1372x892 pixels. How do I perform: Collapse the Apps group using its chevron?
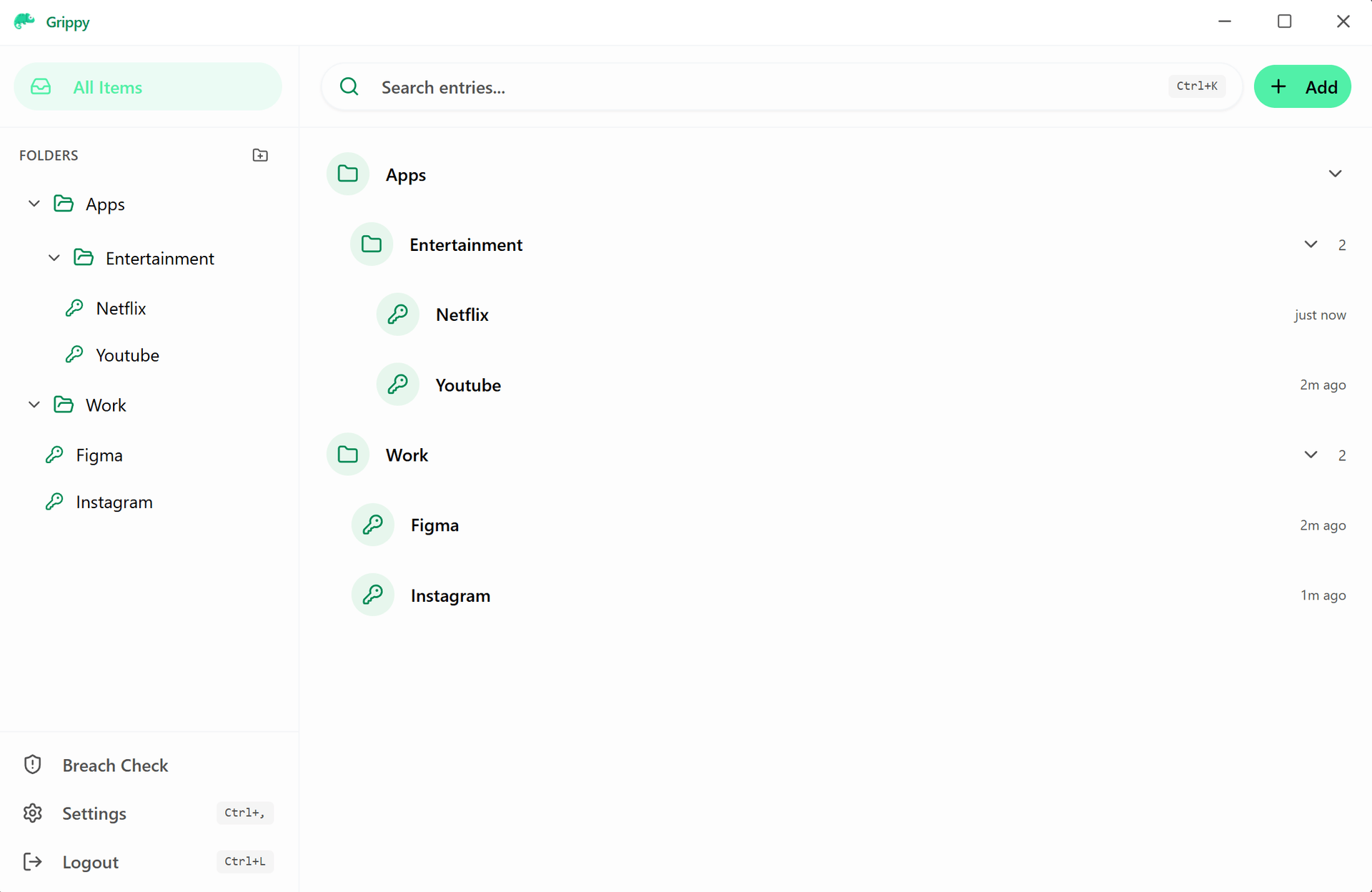coord(1335,173)
